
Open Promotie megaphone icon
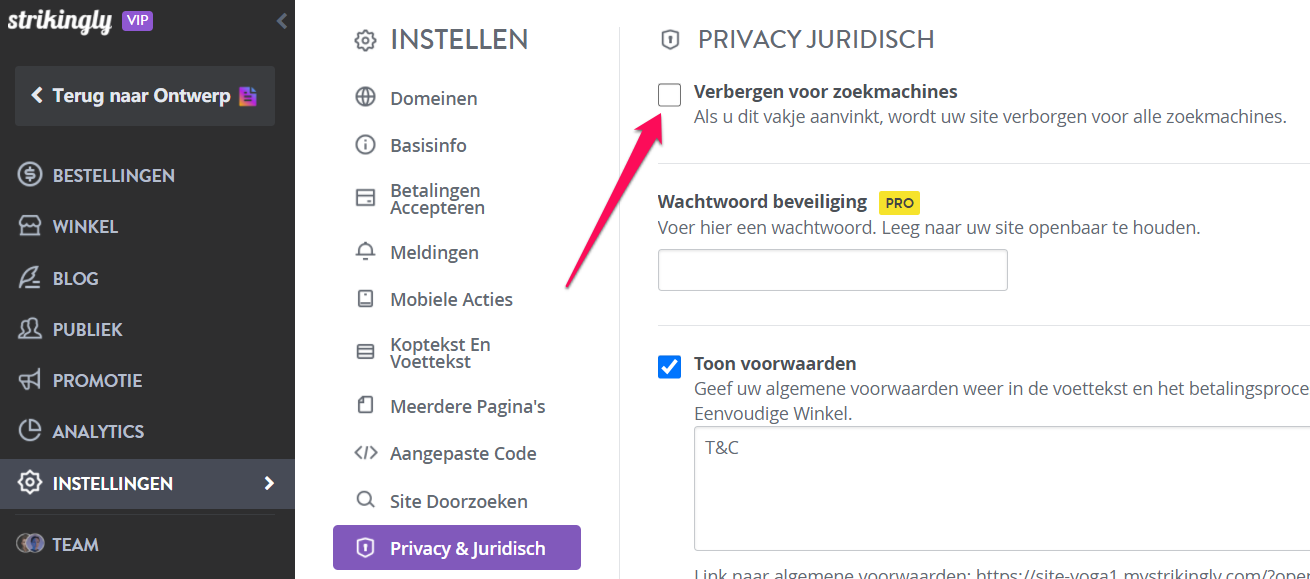[x=30, y=380]
